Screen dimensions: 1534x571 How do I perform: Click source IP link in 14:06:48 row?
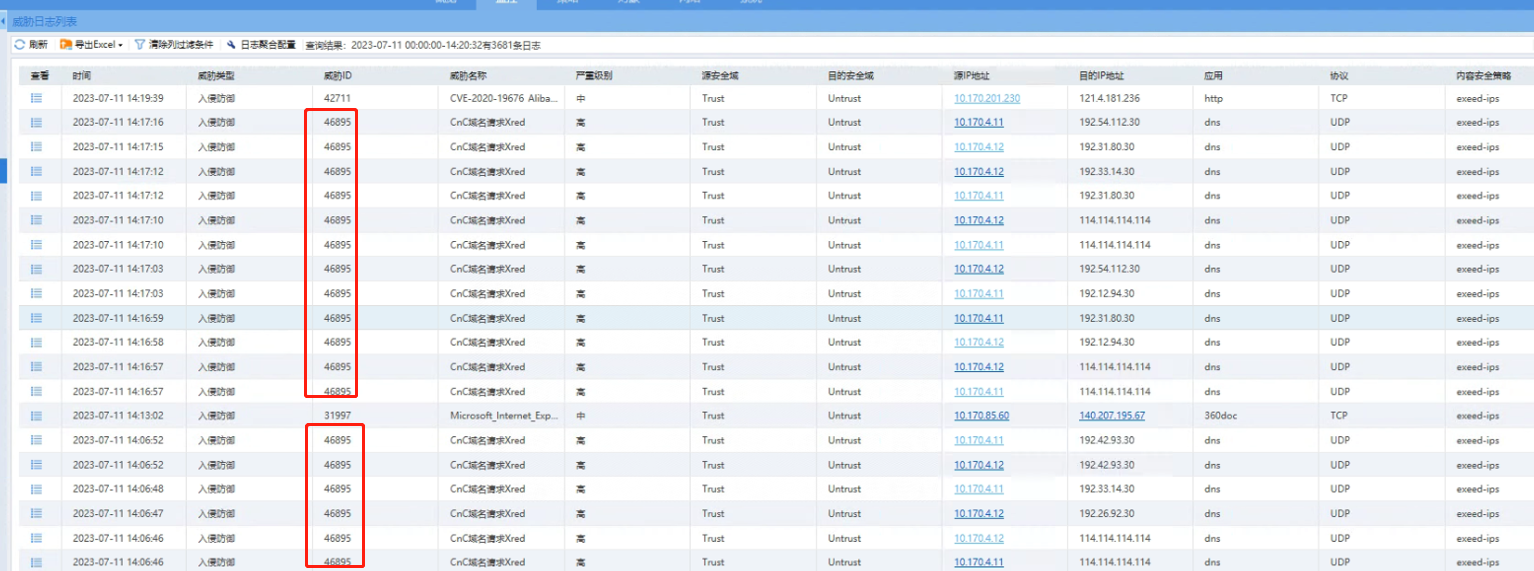click(x=978, y=489)
